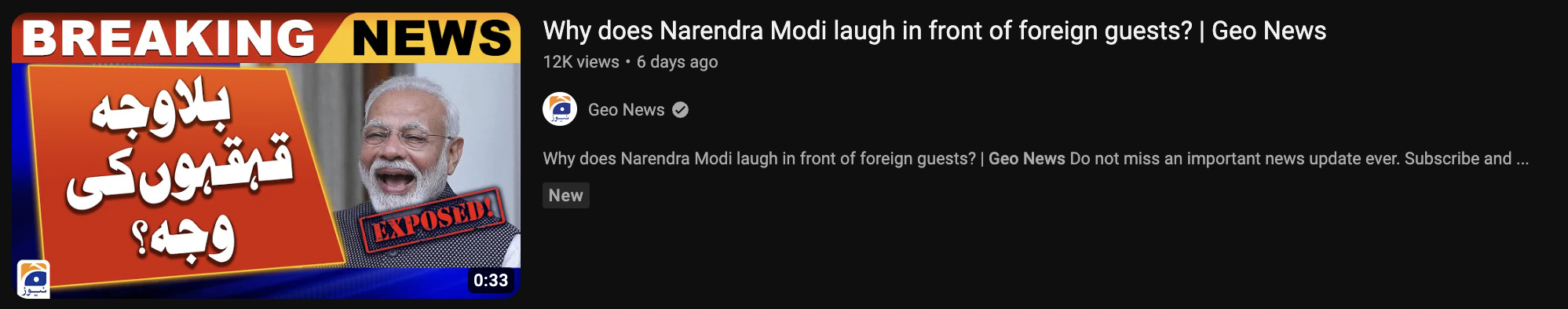
Task: Click the bold Geo News text in description
Action: point(1026,159)
